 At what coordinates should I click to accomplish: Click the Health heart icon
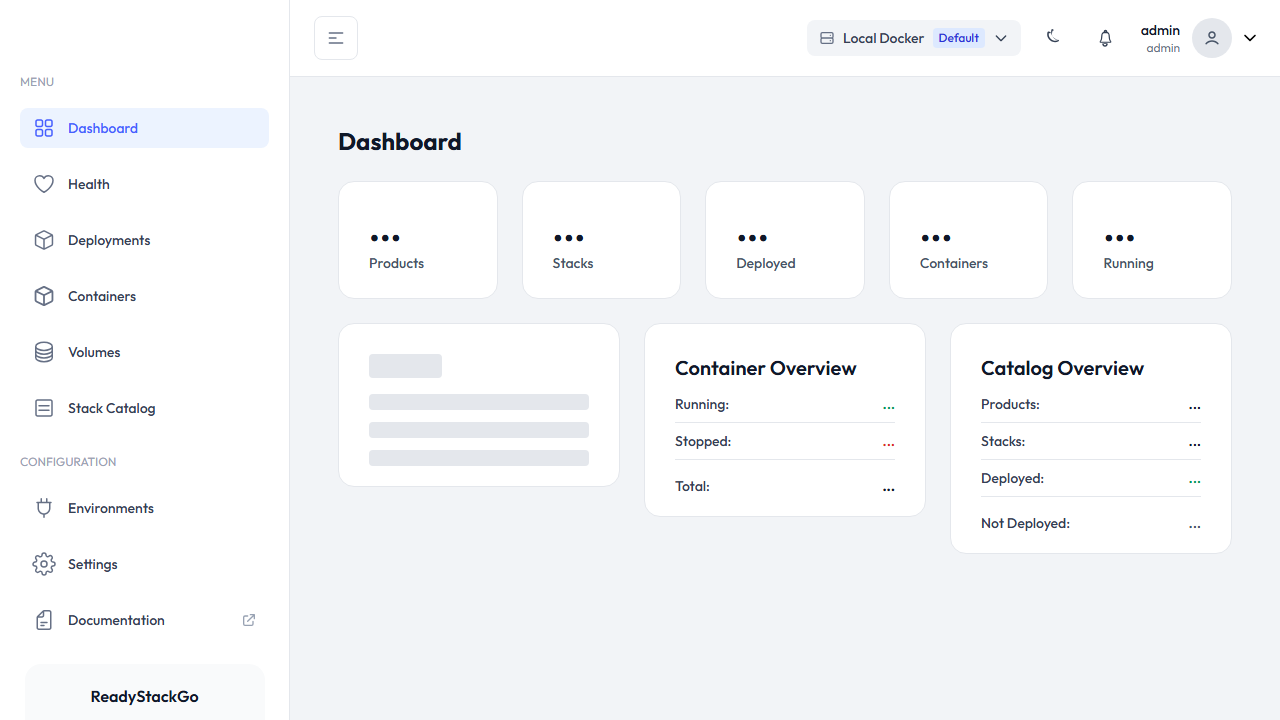(44, 184)
